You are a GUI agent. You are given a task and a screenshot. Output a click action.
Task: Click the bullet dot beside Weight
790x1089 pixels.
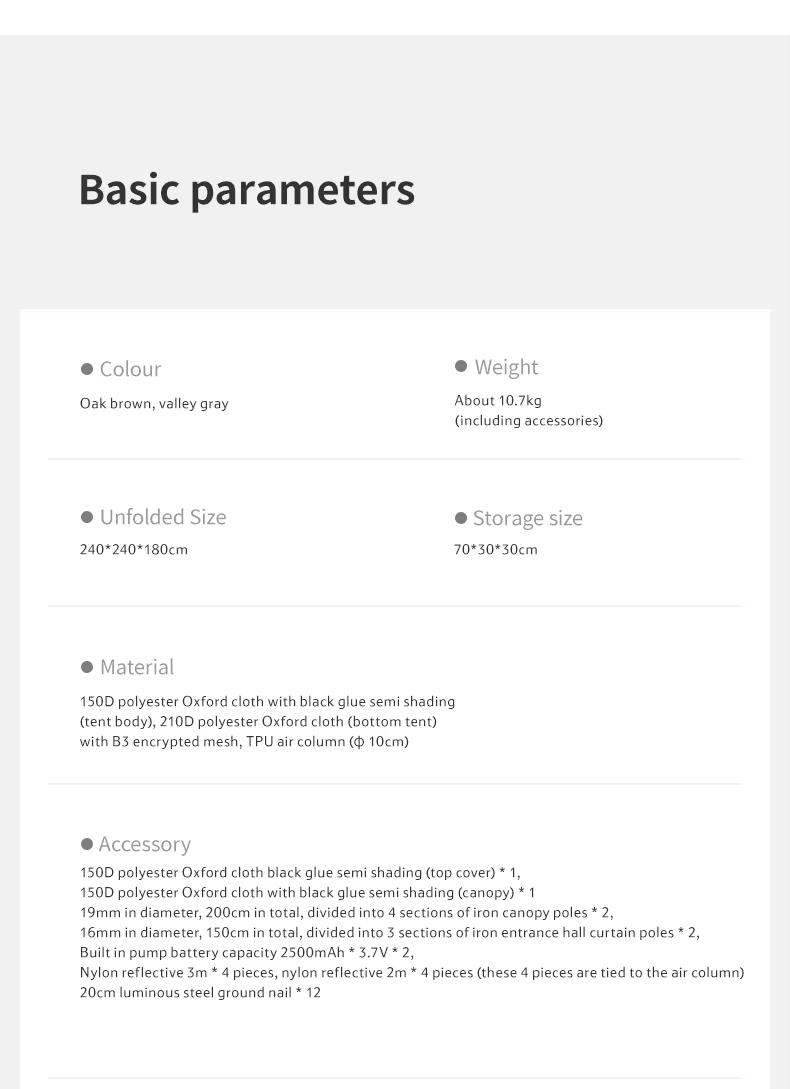click(461, 367)
